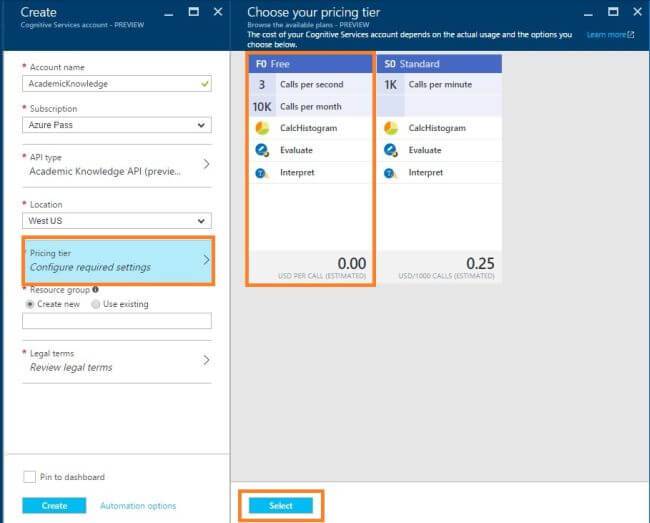Click CalcHistogram icon in Standard tier
The width and height of the screenshot is (650, 523).
pyautogui.click(x=390, y=128)
